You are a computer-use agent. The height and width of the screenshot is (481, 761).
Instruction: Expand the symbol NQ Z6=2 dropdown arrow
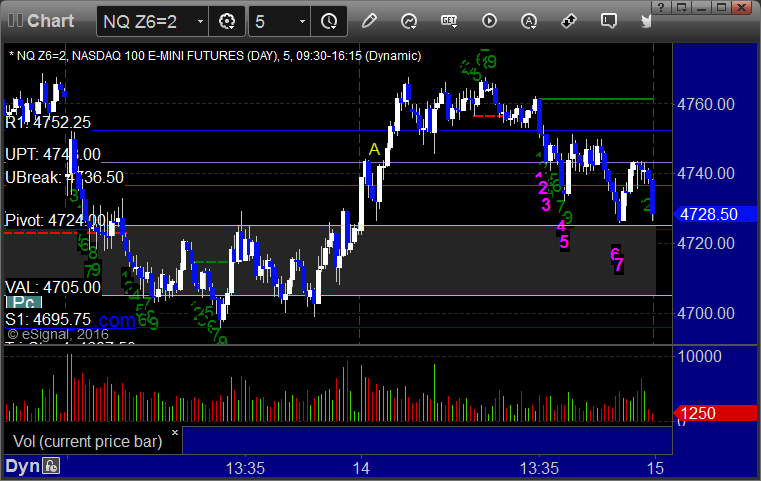(200, 21)
